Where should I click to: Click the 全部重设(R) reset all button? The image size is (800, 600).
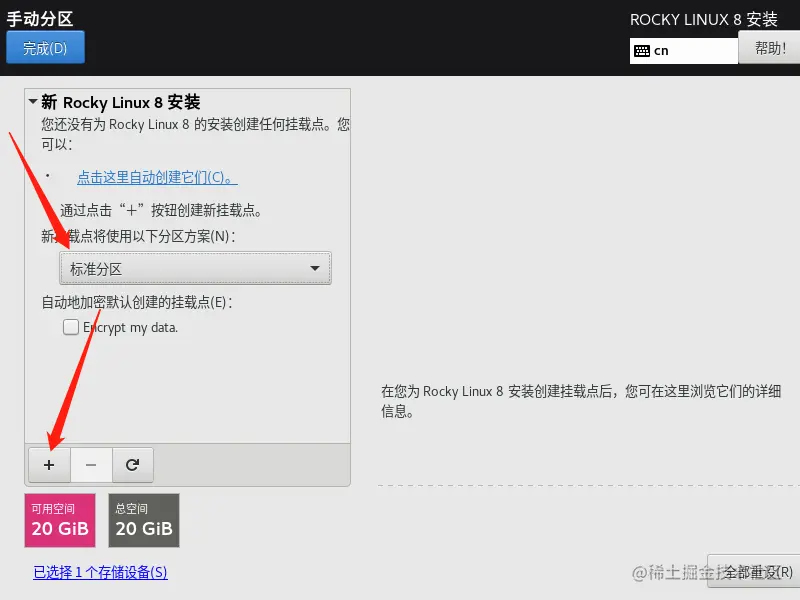pyautogui.click(x=754, y=571)
